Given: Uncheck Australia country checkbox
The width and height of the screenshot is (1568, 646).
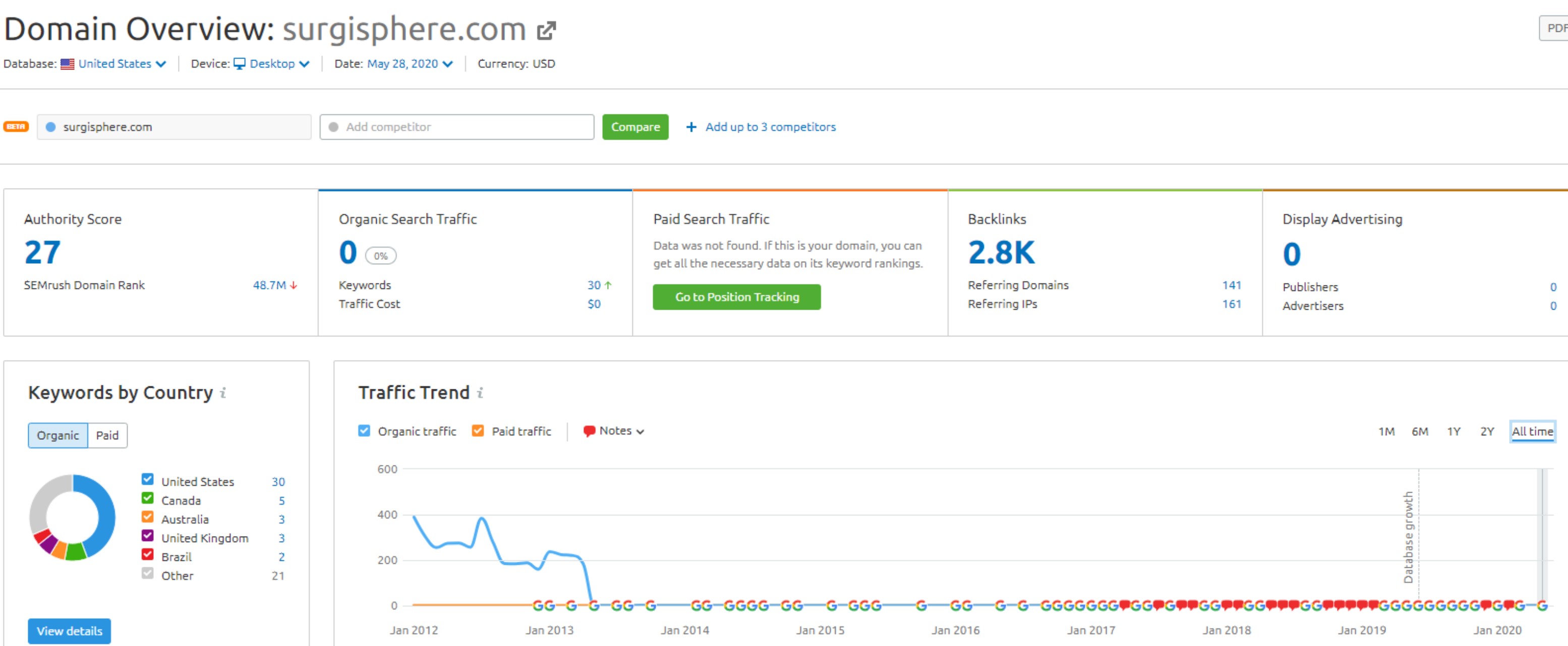Looking at the screenshot, I should tap(147, 517).
